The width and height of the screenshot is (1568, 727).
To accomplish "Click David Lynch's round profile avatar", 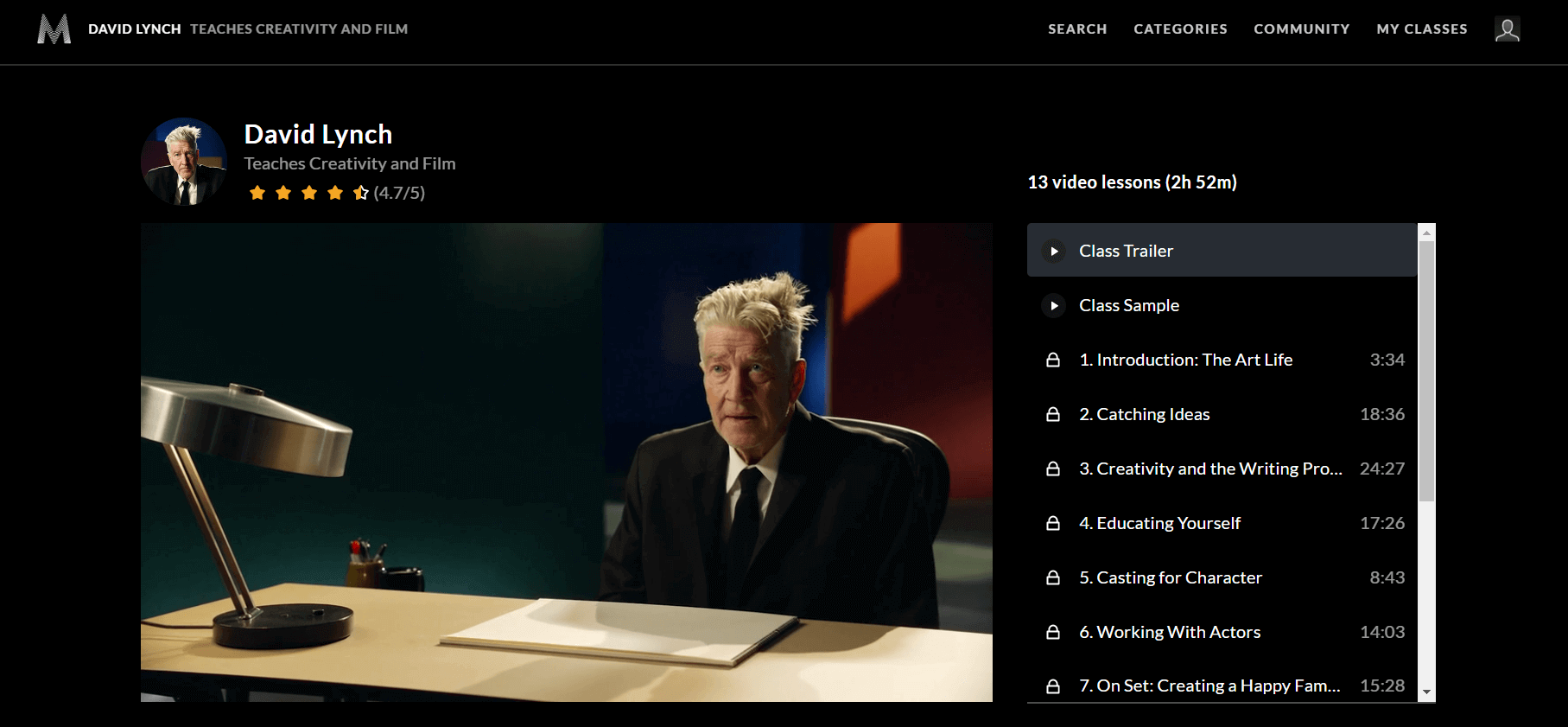I will pos(184,162).
